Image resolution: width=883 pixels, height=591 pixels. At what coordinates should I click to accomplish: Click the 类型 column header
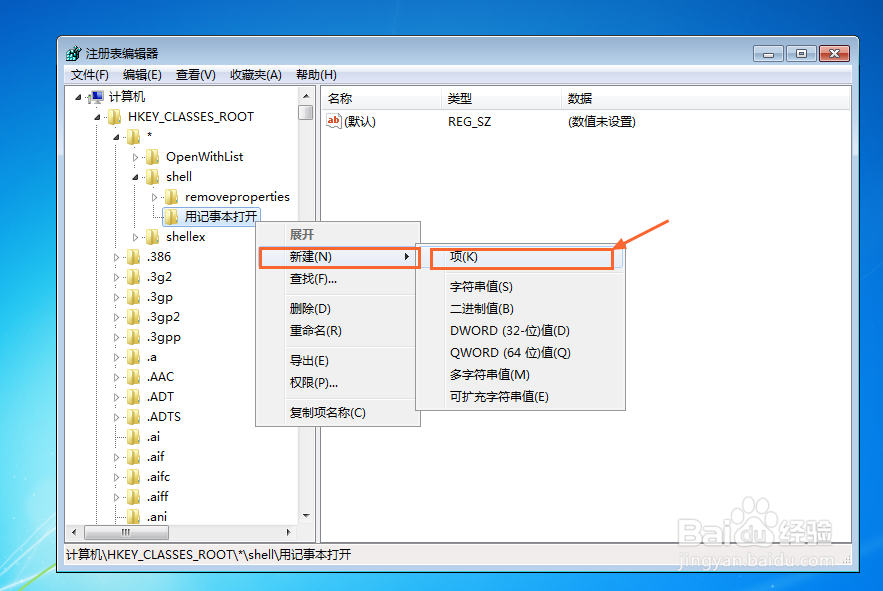click(x=501, y=99)
